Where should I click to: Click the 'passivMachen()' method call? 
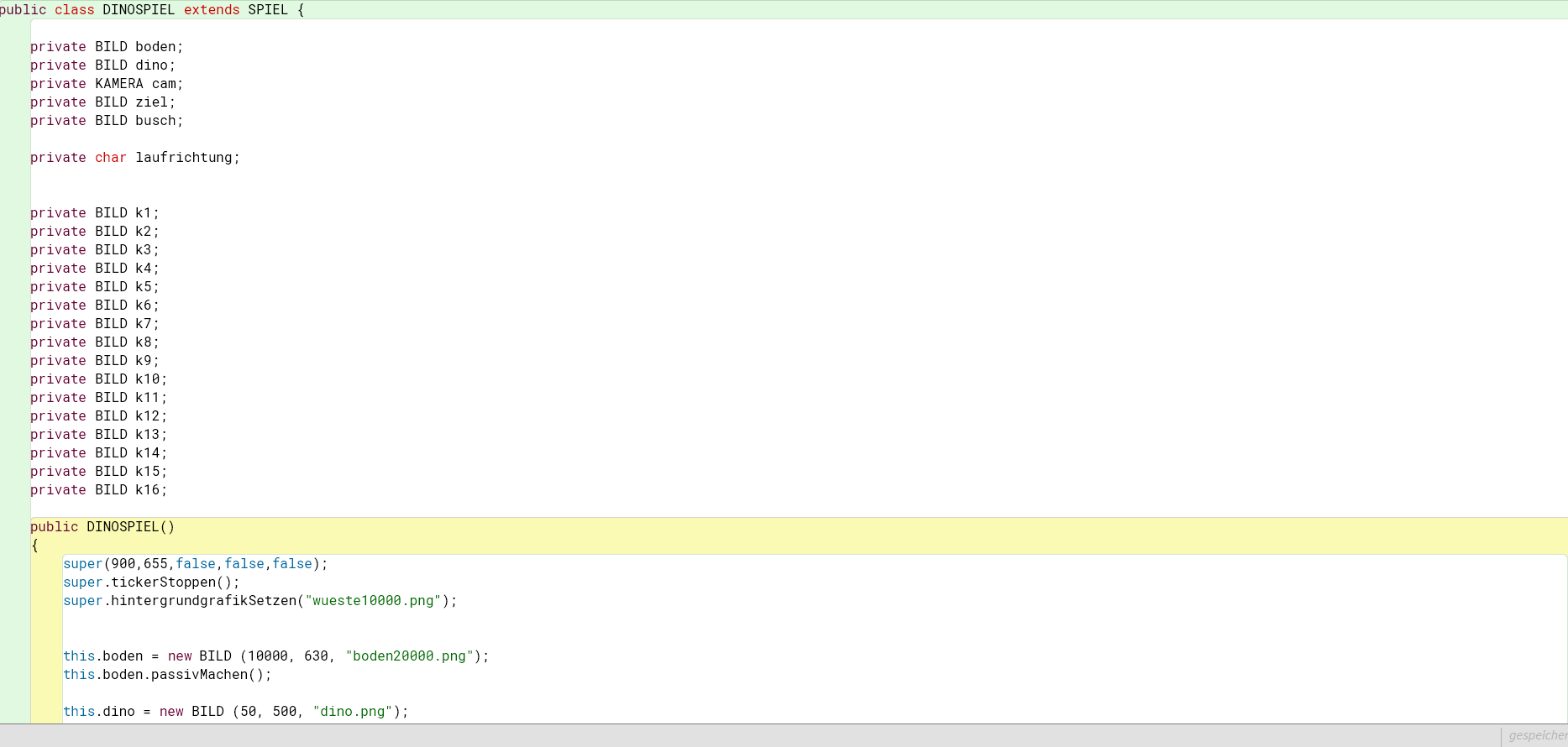click(211, 675)
